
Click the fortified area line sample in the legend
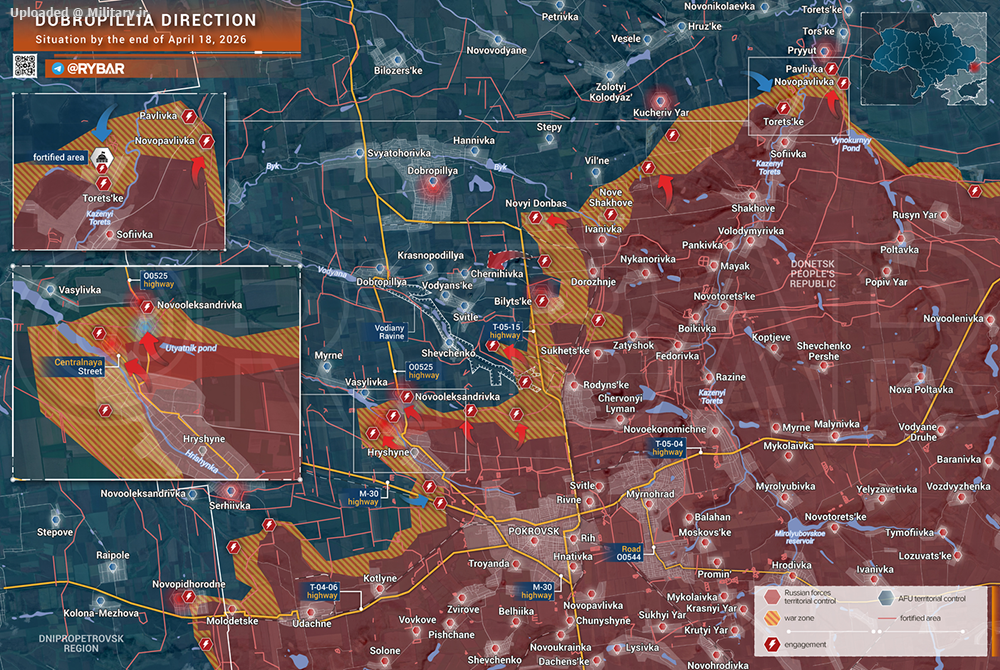click(x=887, y=618)
